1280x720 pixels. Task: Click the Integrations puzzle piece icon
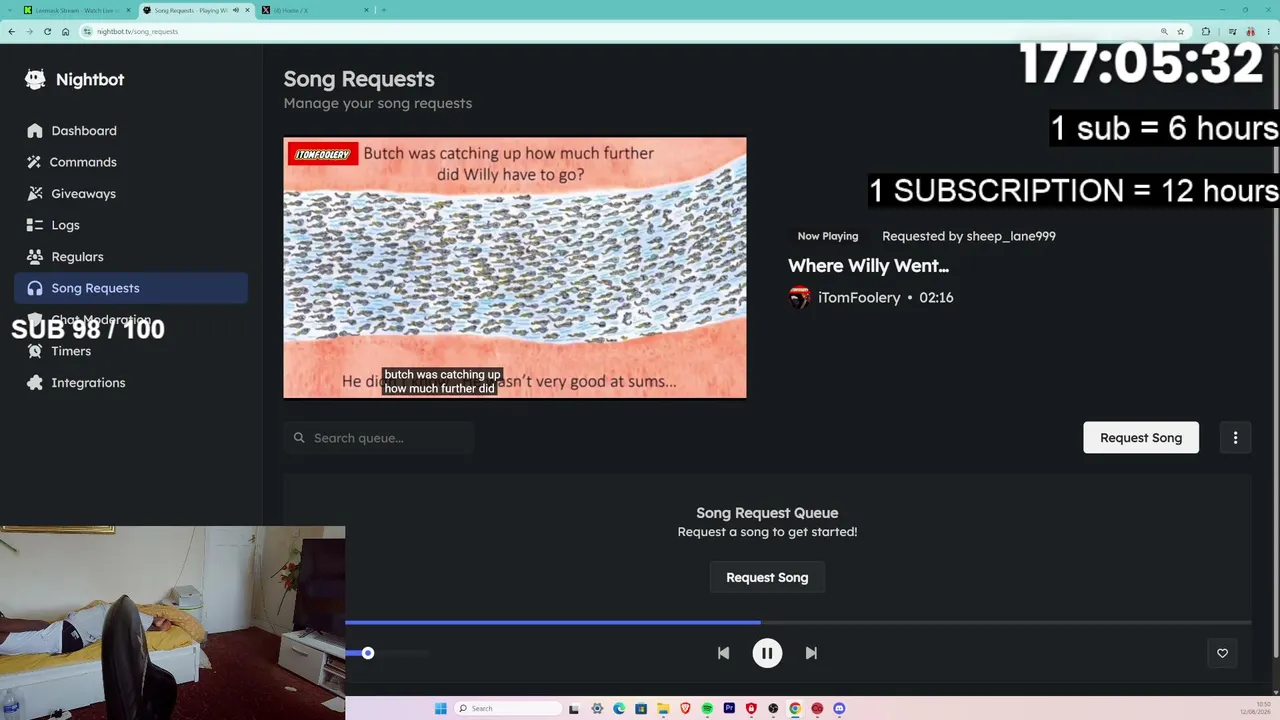point(35,383)
